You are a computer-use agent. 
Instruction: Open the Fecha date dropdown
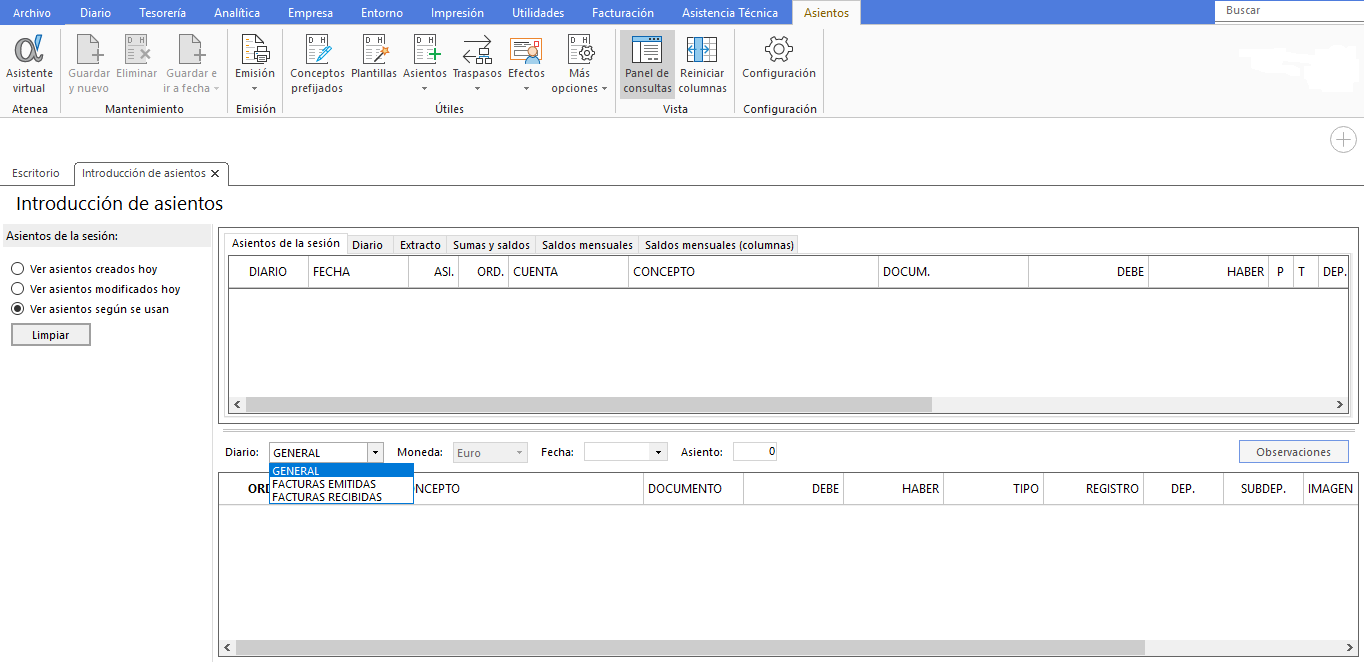coord(658,453)
